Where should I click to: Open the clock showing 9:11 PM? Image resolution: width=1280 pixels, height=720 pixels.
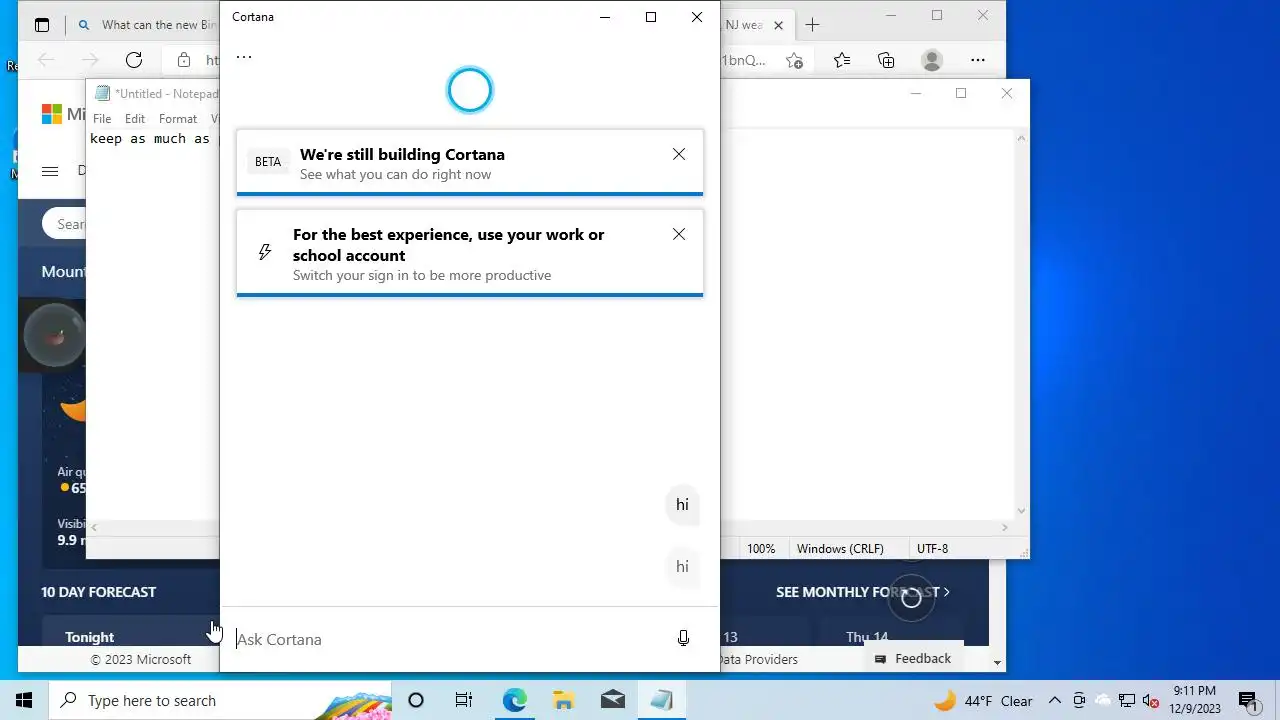coord(1195,700)
